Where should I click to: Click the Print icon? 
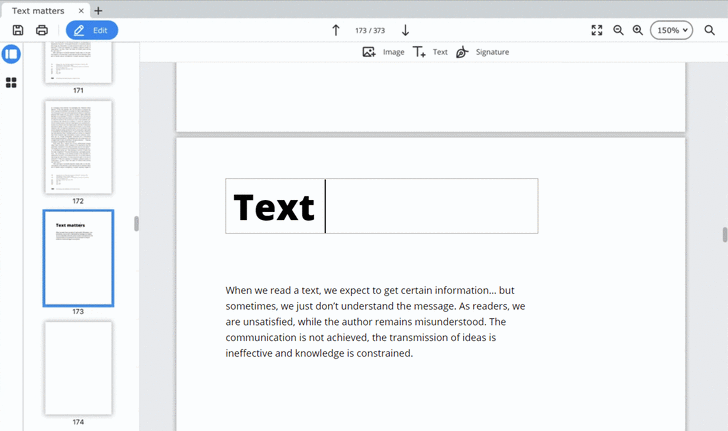[x=42, y=30]
